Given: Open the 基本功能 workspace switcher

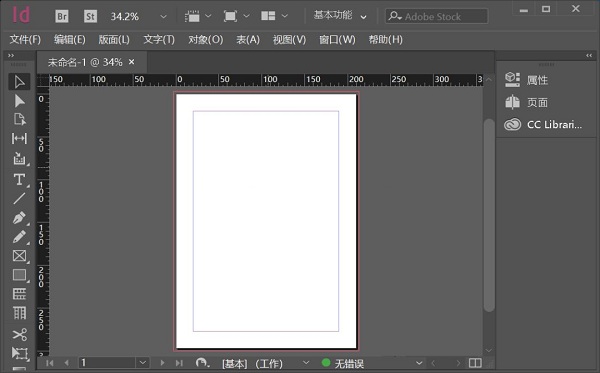Looking at the screenshot, I should (340, 16).
